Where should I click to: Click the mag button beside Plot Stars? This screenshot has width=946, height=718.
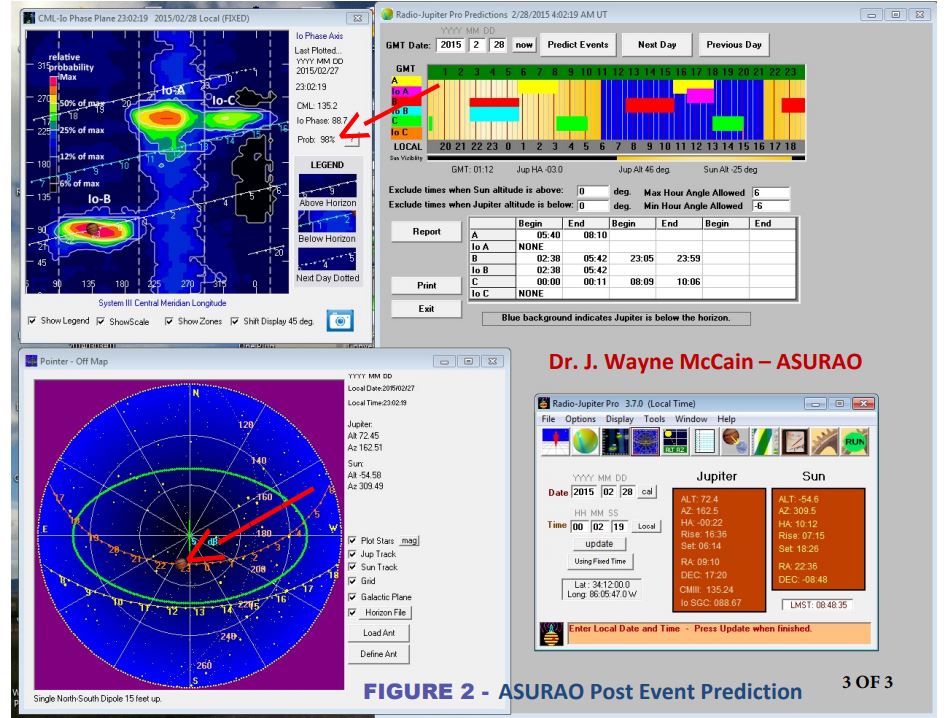point(410,541)
